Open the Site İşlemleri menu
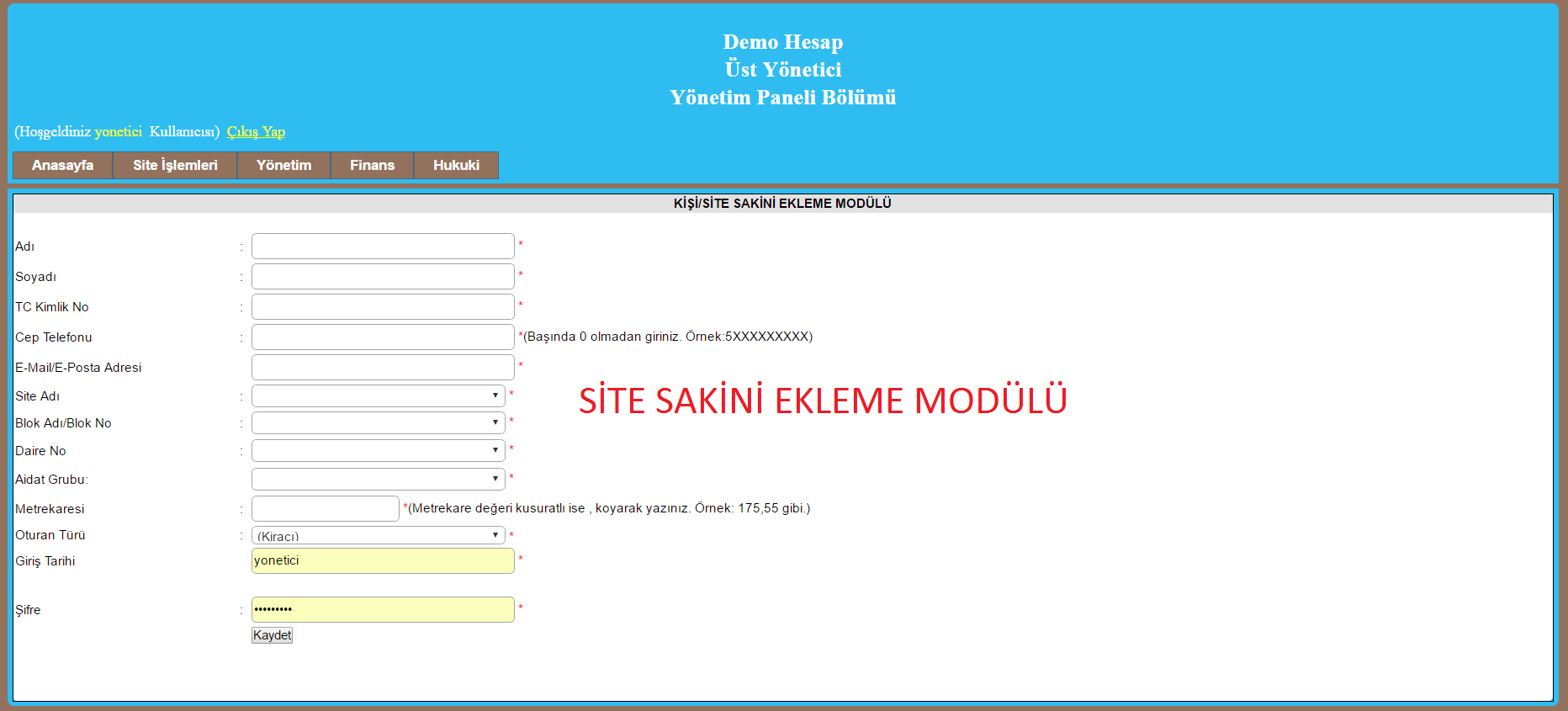Viewport: 1568px width, 711px height. pos(175,165)
